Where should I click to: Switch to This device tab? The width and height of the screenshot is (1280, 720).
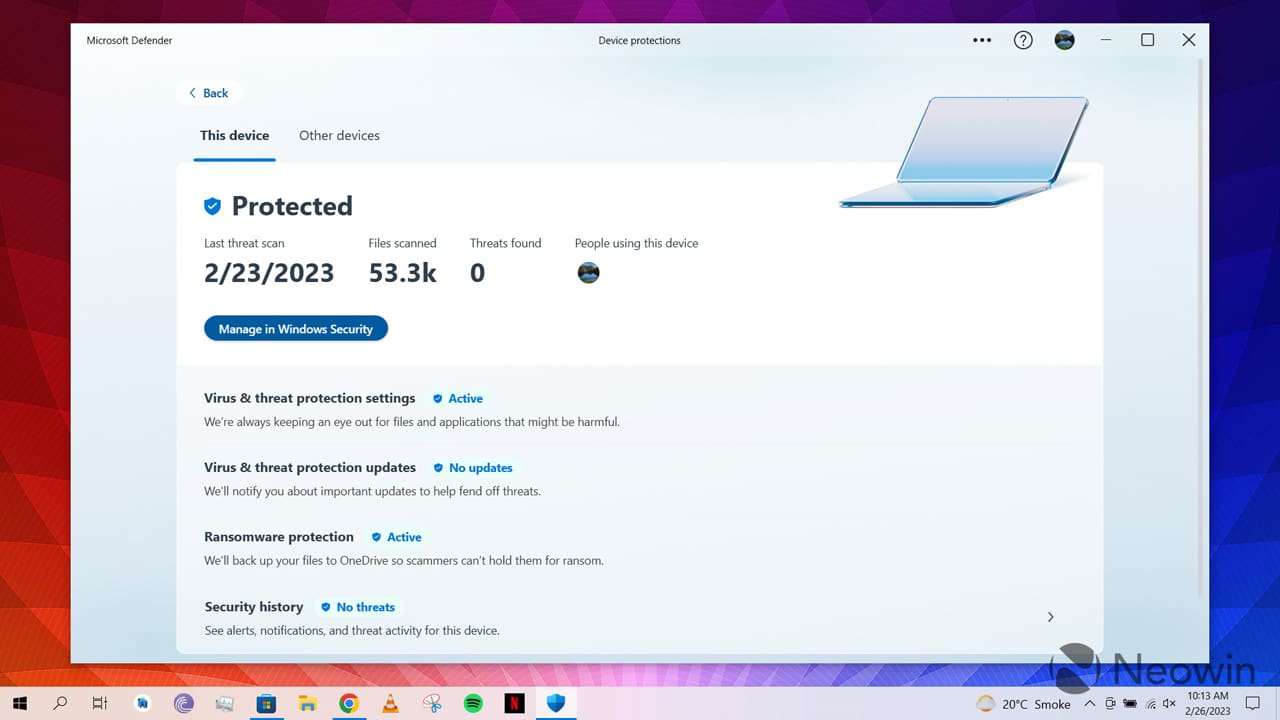[234, 136]
